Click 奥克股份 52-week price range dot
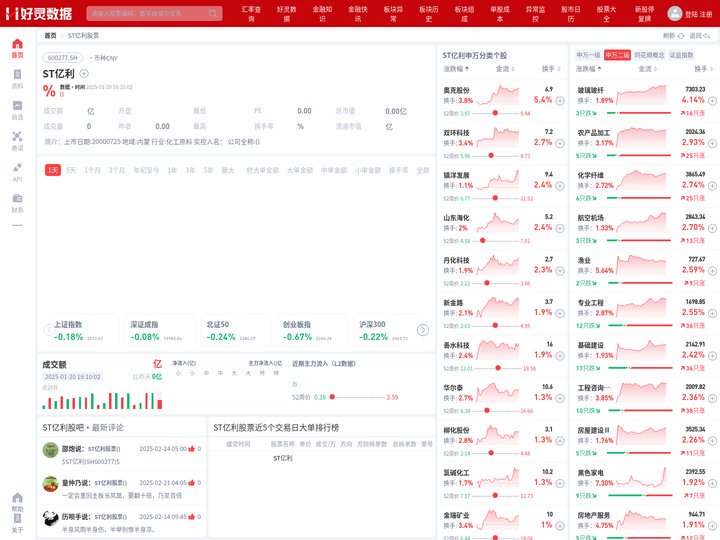 (x=495, y=113)
